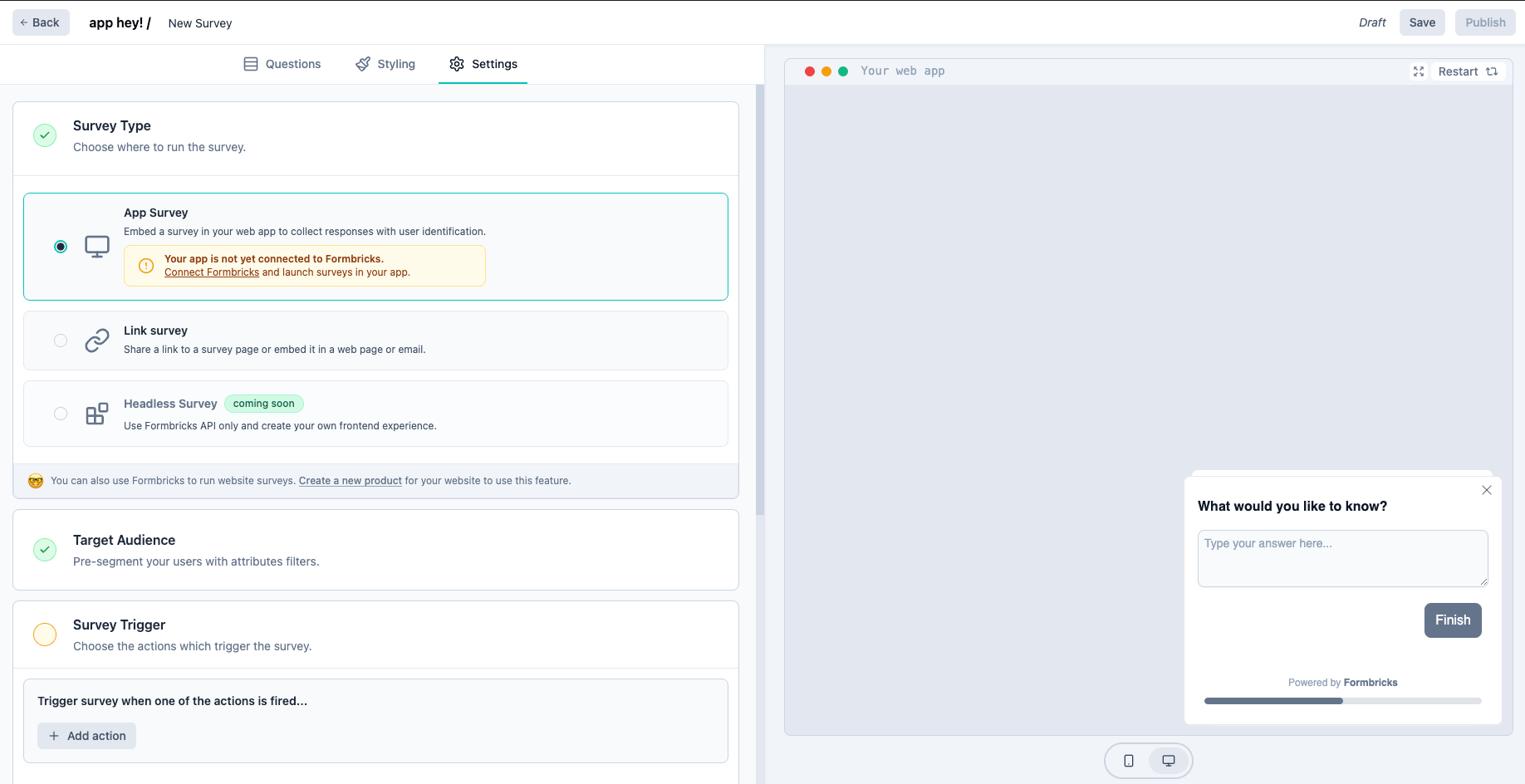Click the Questions list icon

(x=251, y=64)
